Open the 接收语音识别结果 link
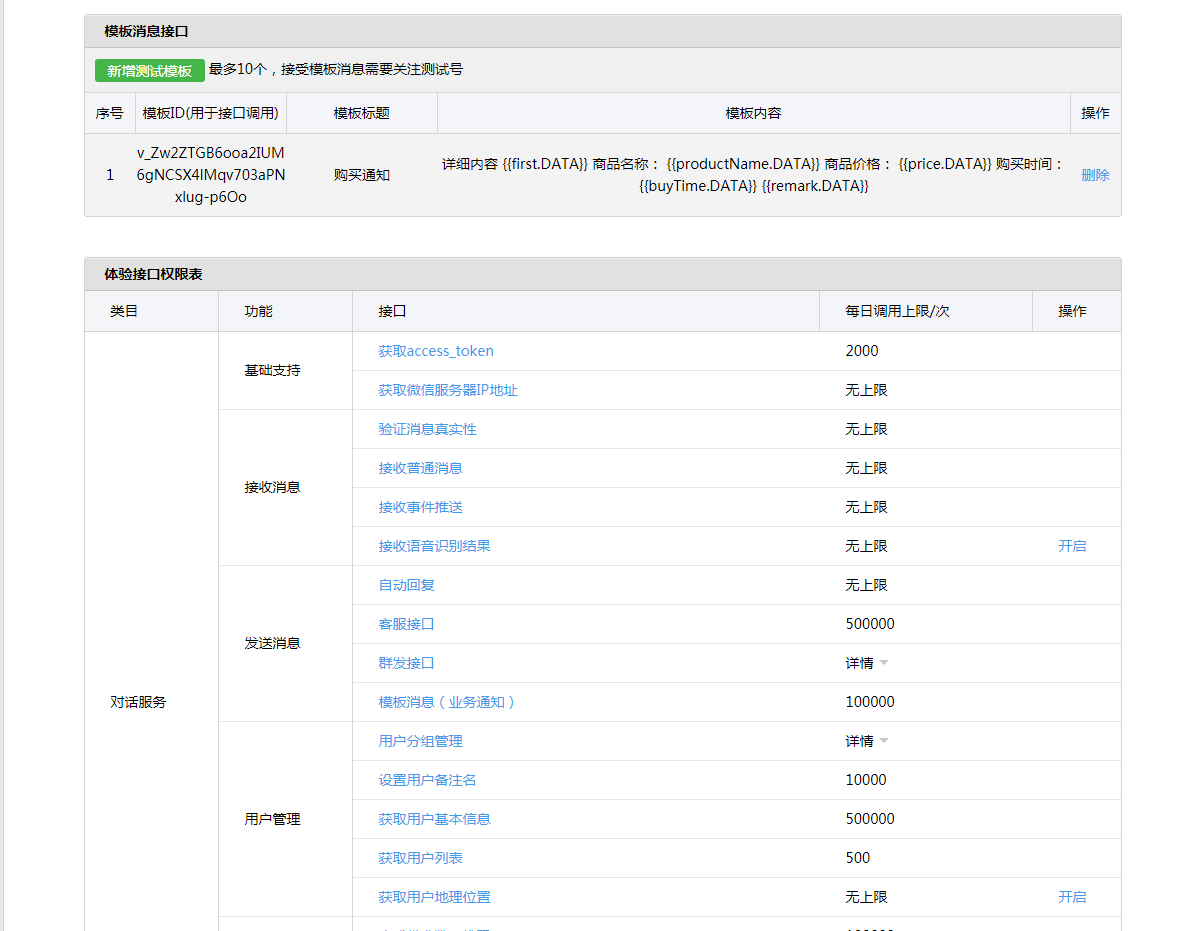1199x931 pixels. point(434,546)
